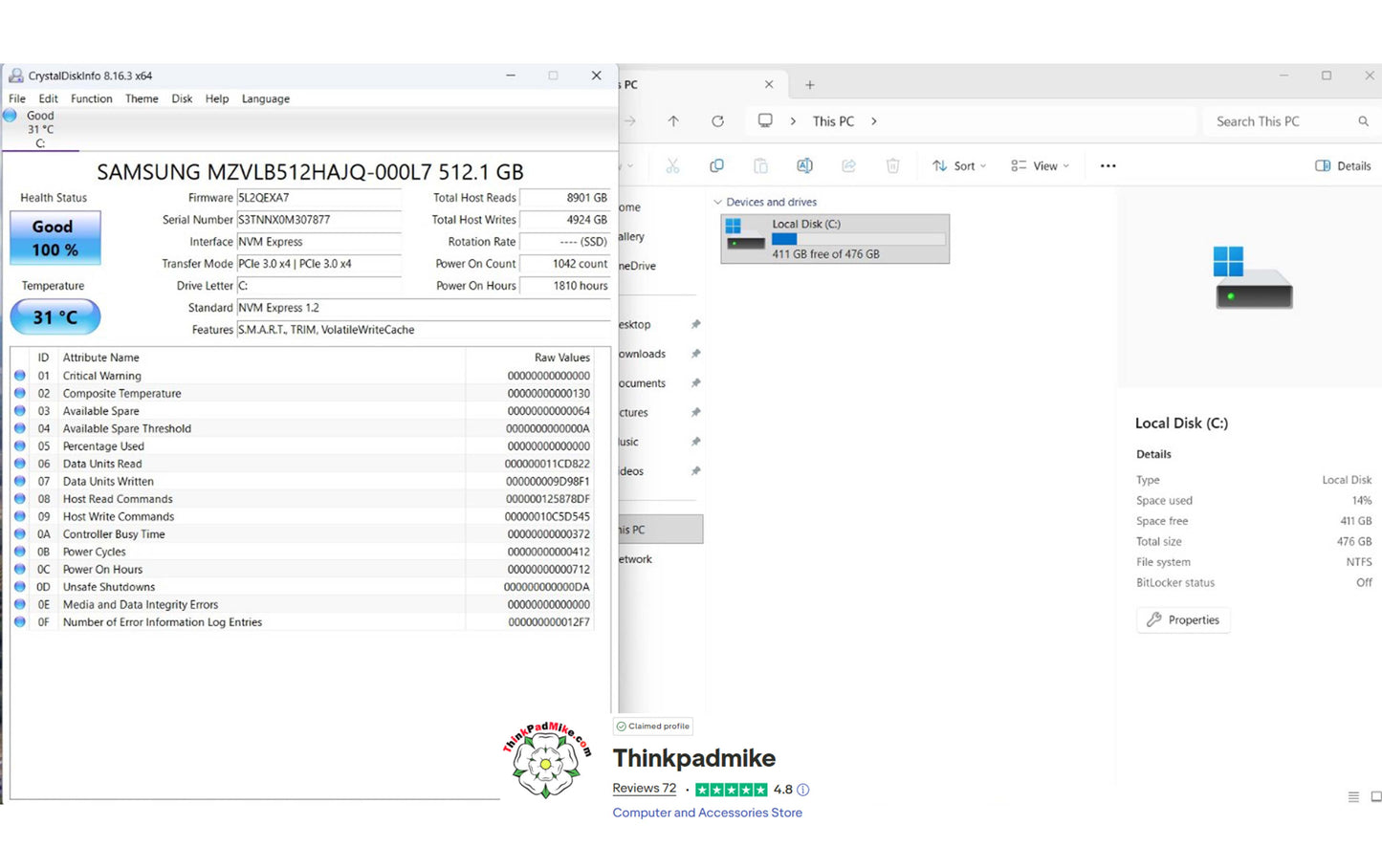Click the Copy icon in toolbar
Image resolution: width=1382 pixels, height=868 pixels.
click(x=716, y=166)
